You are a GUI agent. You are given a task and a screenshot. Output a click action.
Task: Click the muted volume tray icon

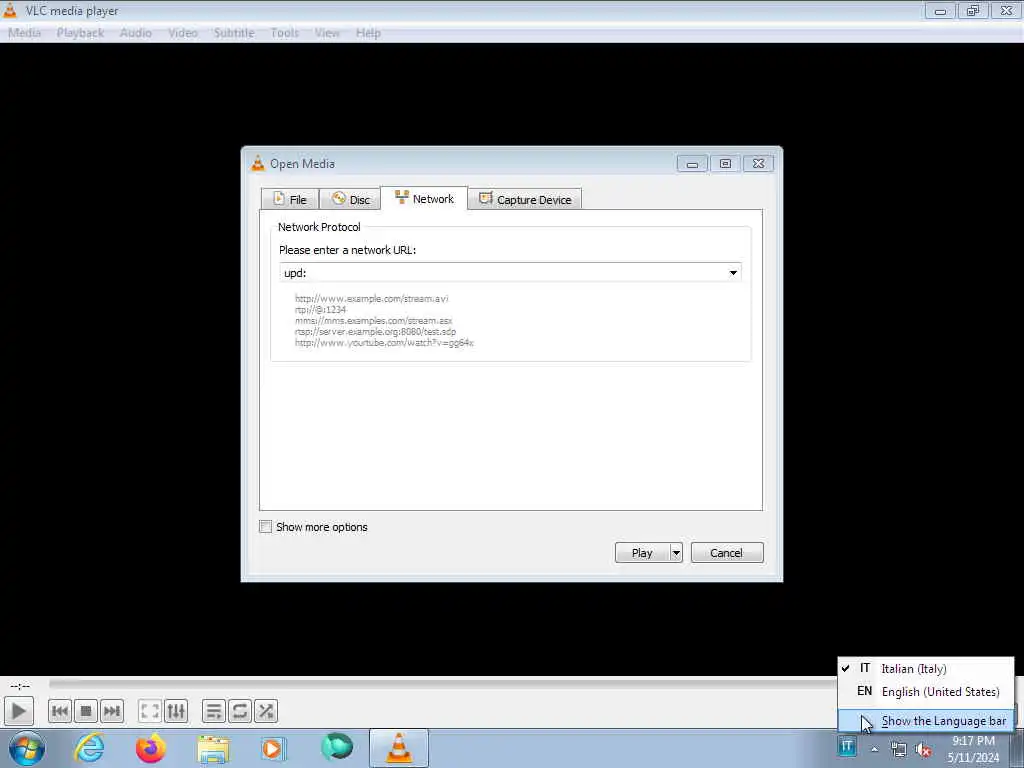[x=923, y=750]
